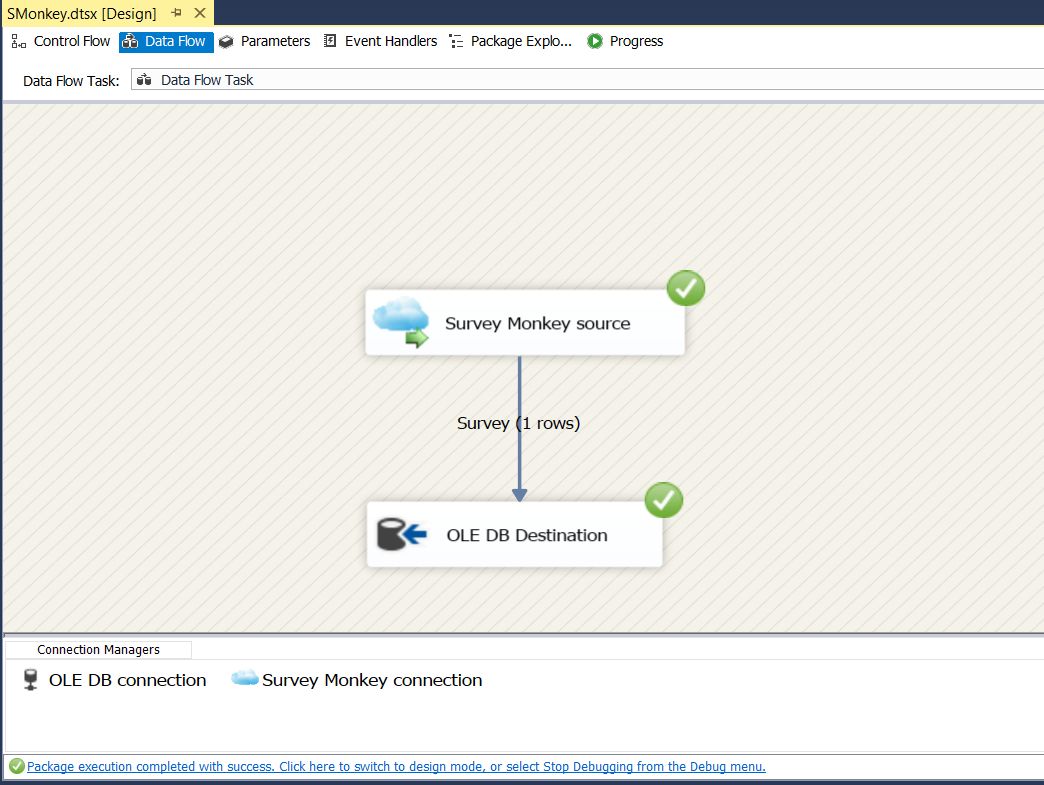The height and width of the screenshot is (785, 1044).
Task: Click the OLE DB connection icon
Action: [31, 680]
